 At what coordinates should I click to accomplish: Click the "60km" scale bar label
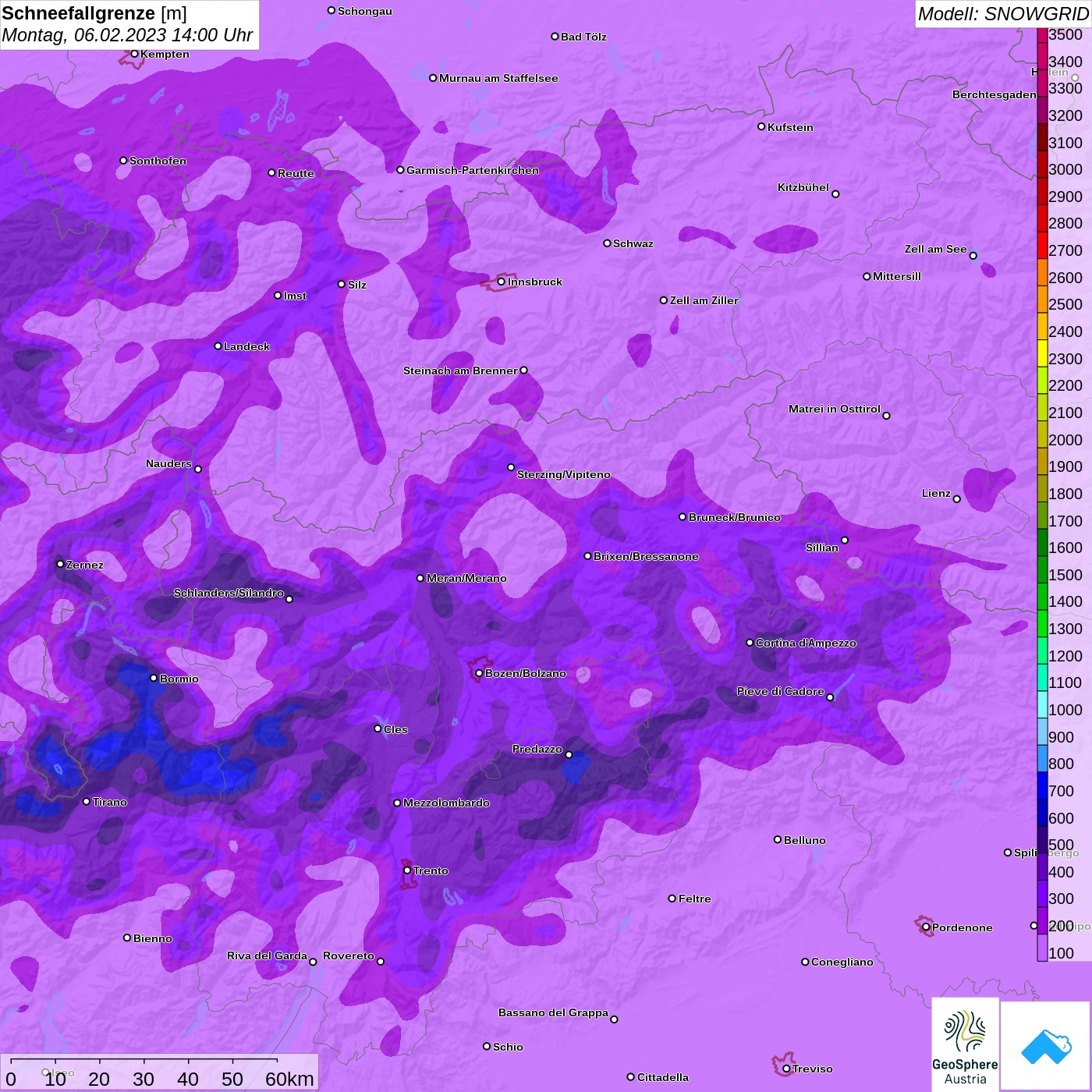pos(289,1079)
